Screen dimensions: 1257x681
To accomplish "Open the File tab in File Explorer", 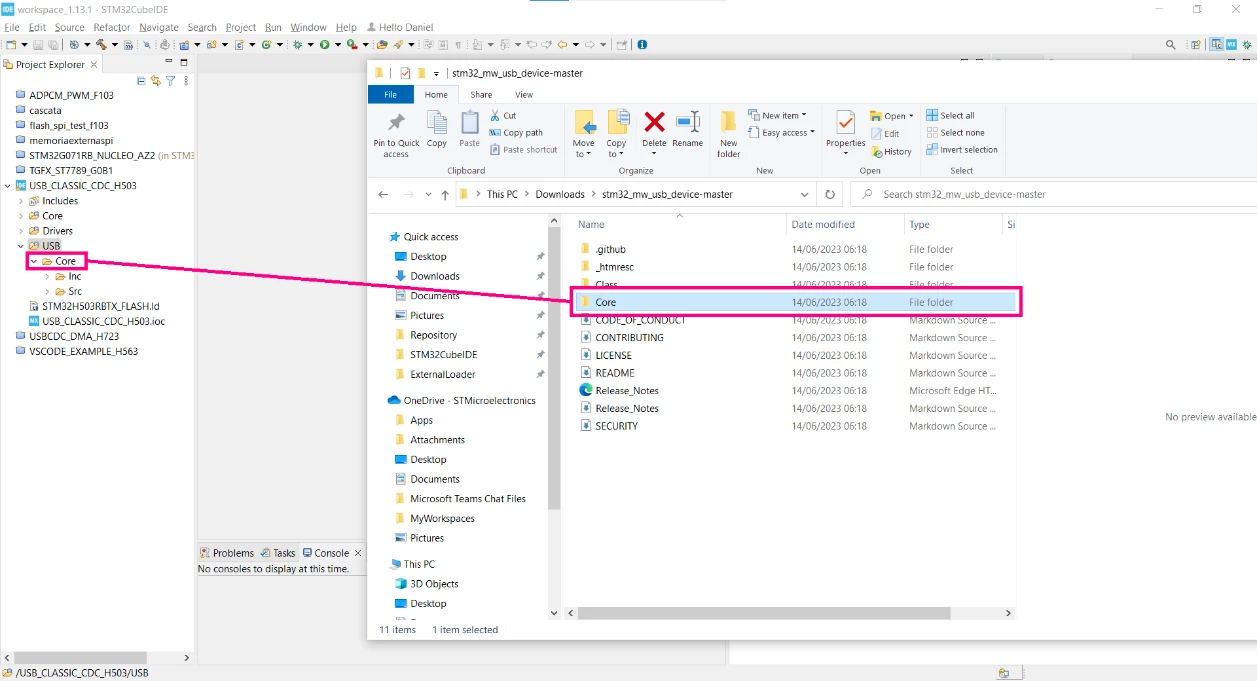I will (391, 95).
